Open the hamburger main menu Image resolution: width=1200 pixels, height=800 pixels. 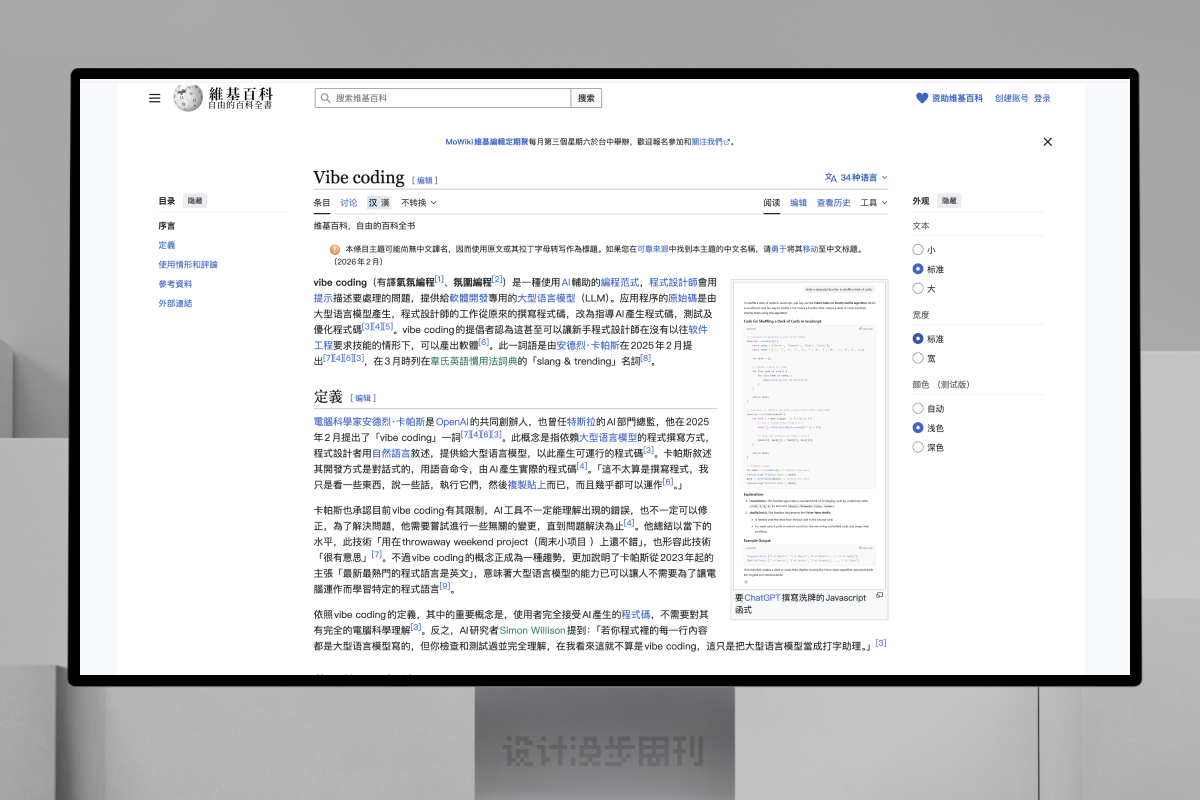click(155, 98)
